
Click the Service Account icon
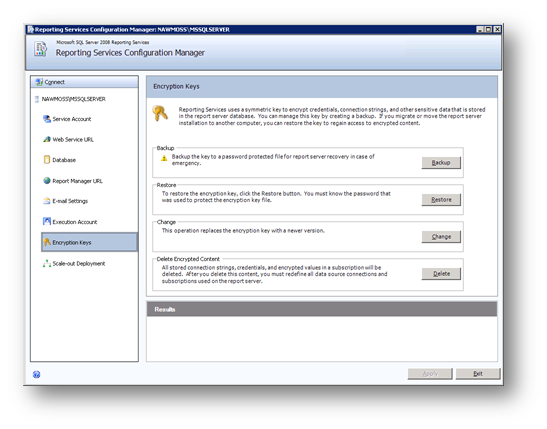(x=47, y=119)
